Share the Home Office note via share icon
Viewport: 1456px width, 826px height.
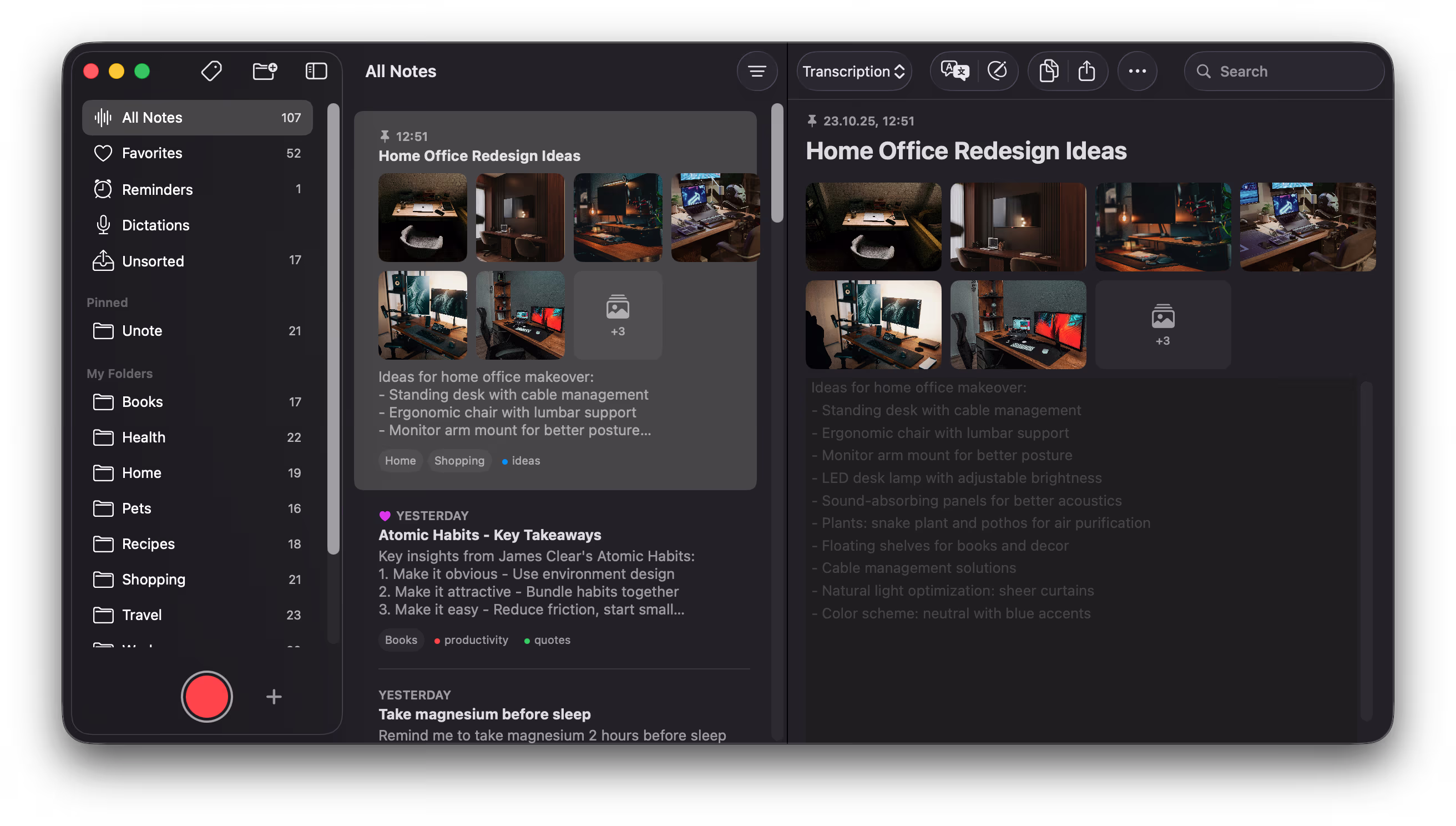pyautogui.click(x=1087, y=71)
